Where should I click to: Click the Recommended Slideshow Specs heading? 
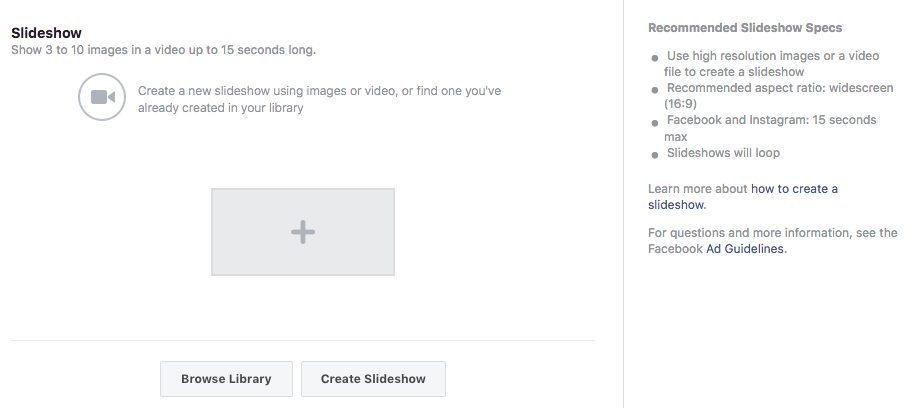tap(744, 28)
